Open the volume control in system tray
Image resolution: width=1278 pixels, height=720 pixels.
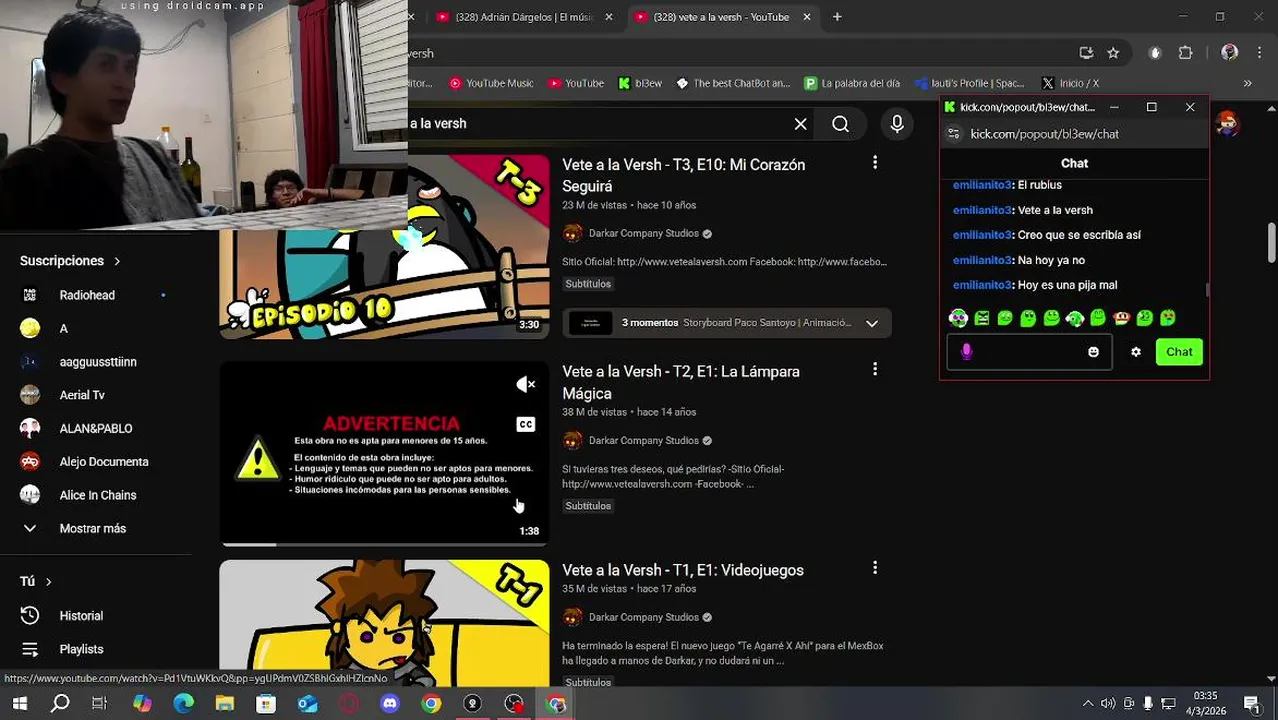pos(1107,704)
